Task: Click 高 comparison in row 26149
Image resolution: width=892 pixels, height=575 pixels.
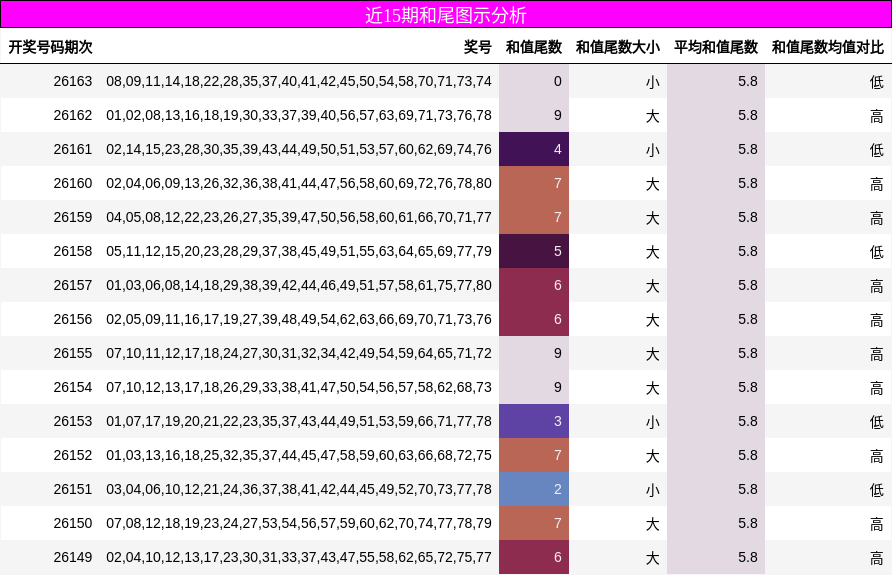Action: point(877,558)
